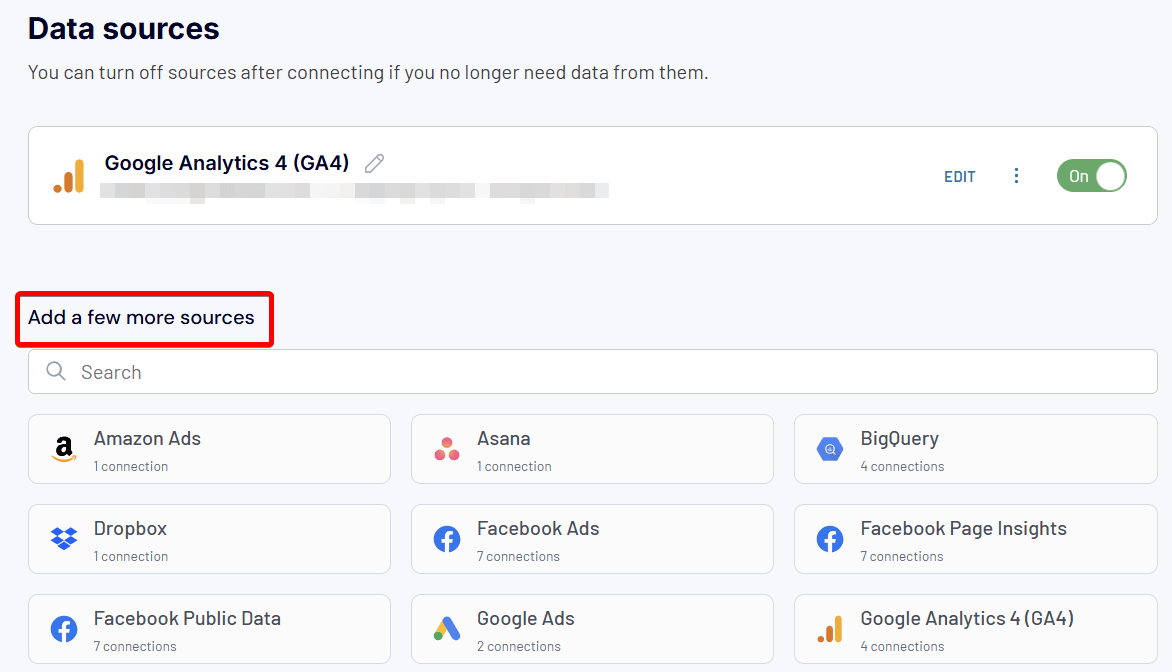The height and width of the screenshot is (672, 1172).
Task: Click the search magnifier icon
Action: tap(56, 372)
